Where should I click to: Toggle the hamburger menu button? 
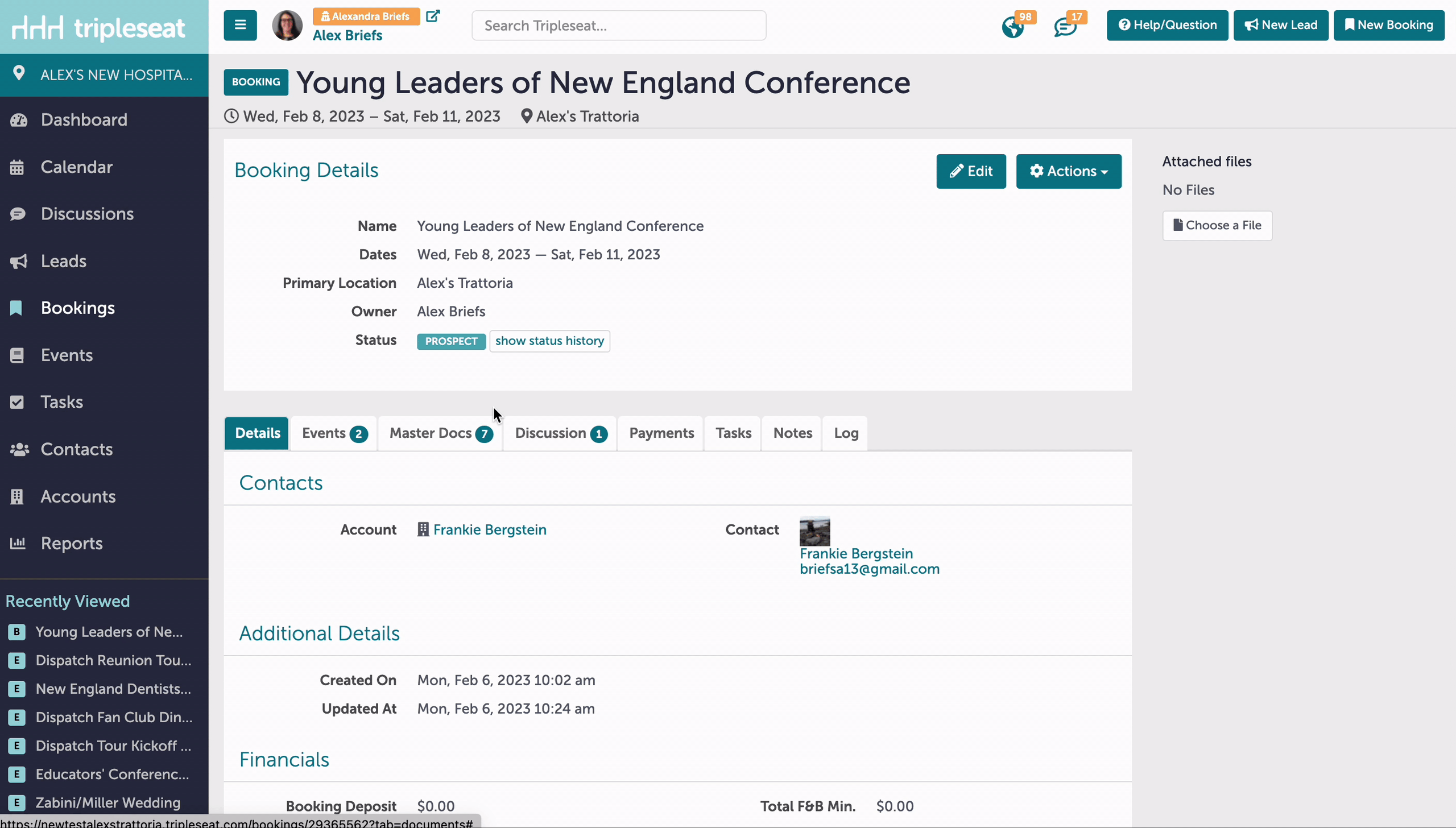(240, 25)
